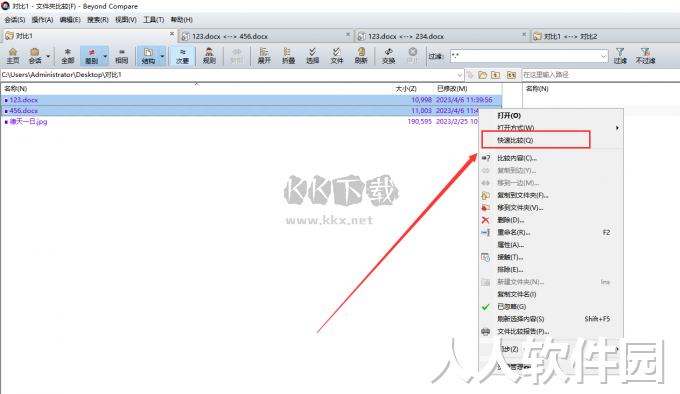The width and height of the screenshot is (680, 394).
Task: Click the right-side path input field
Action: tap(600, 75)
